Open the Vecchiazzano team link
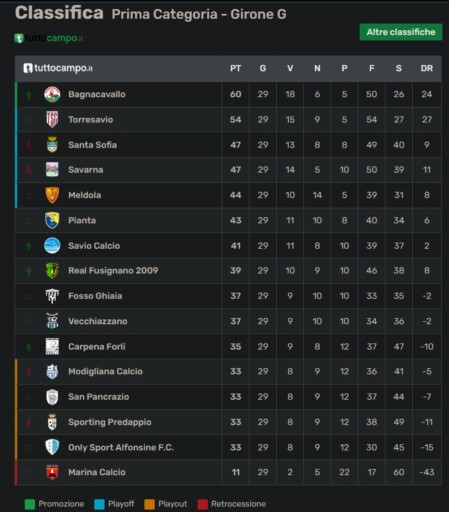449x512 pixels. point(98,321)
